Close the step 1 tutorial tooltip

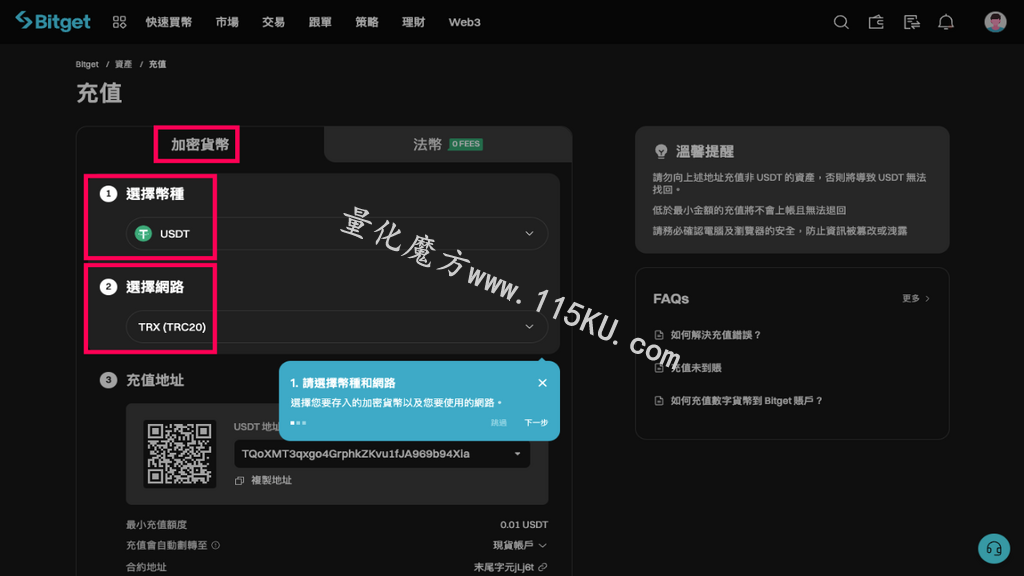pos(542,383)
